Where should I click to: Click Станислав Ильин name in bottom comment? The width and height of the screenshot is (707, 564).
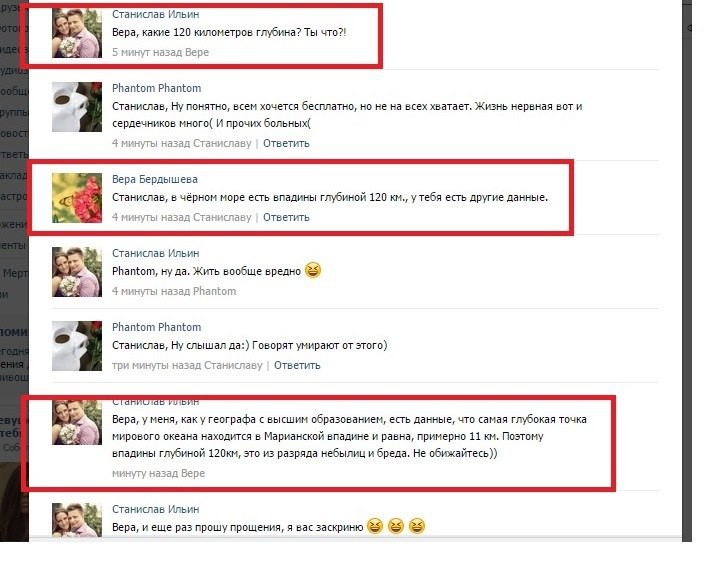pyautogui.click(x=156, y=509)
